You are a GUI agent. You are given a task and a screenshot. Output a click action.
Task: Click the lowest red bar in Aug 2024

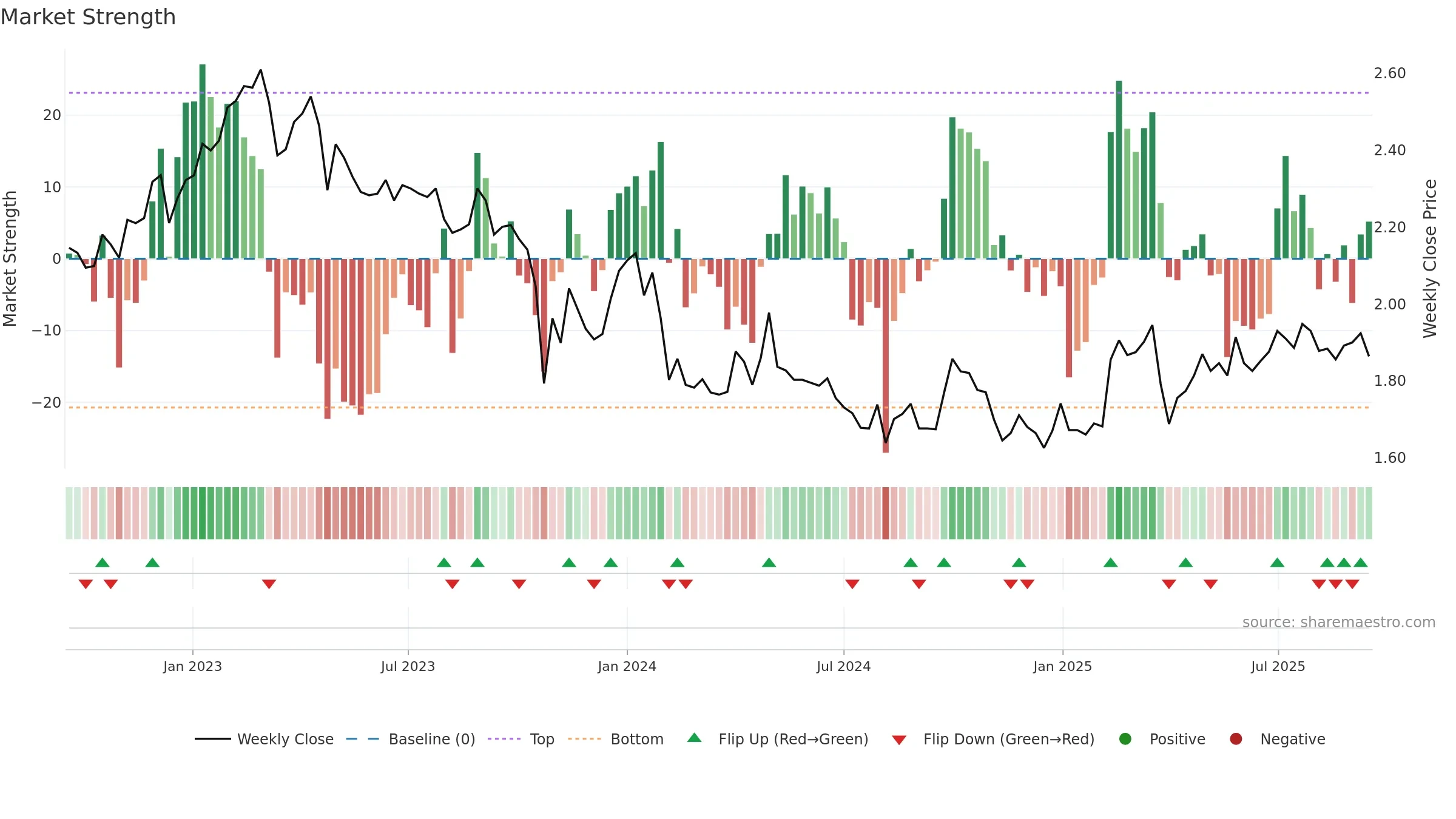(886, 356)
